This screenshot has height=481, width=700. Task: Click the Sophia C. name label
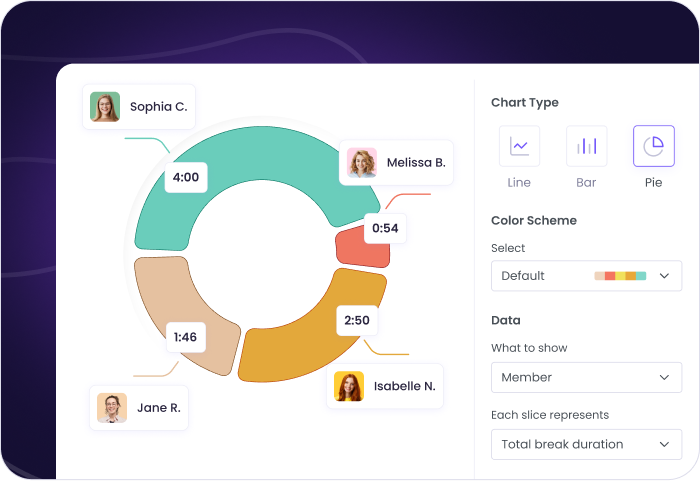158,107
